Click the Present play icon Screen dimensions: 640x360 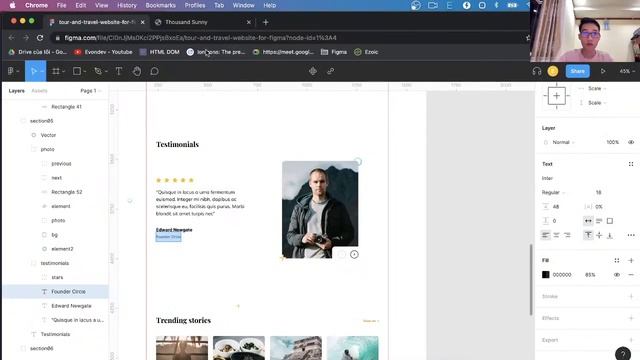pyautogui.click(x=603, y=71)
